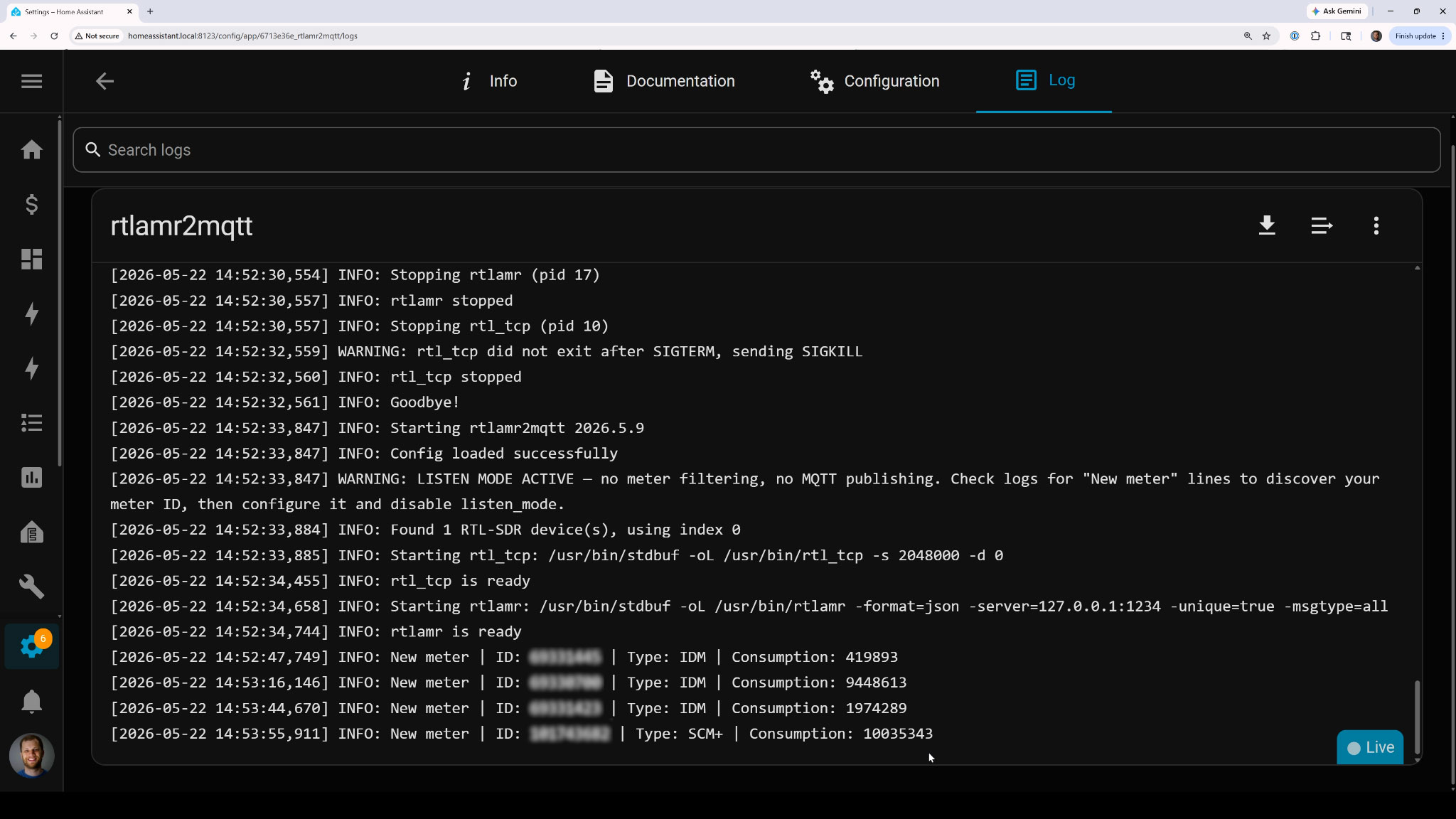Screen dimensions: 1456x819
Task: Open the Home Assistant sidebar hamburger menu
Action: [31, 81]
